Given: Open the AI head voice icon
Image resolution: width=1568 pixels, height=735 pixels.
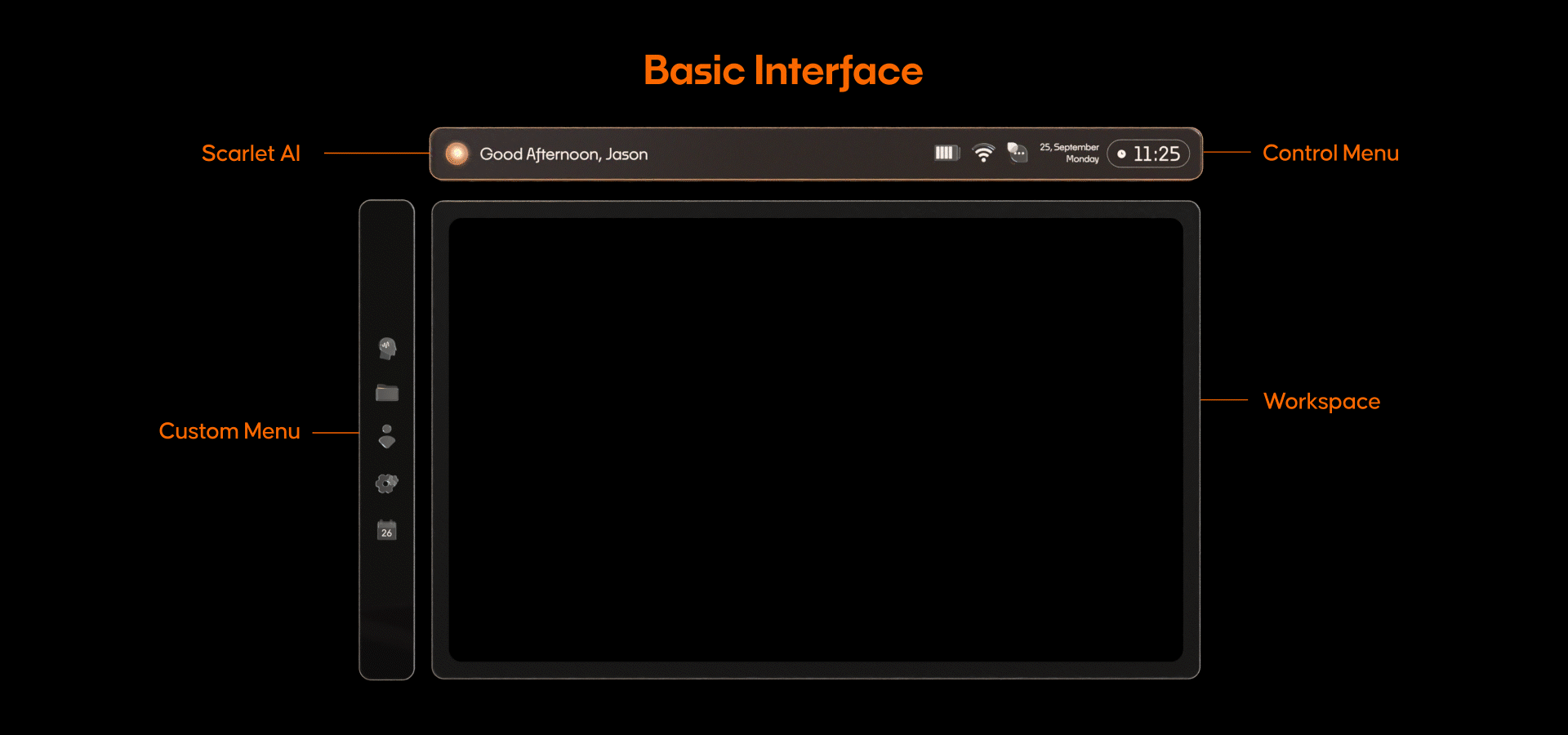Looking at the screenshot, I should point(387,349).
